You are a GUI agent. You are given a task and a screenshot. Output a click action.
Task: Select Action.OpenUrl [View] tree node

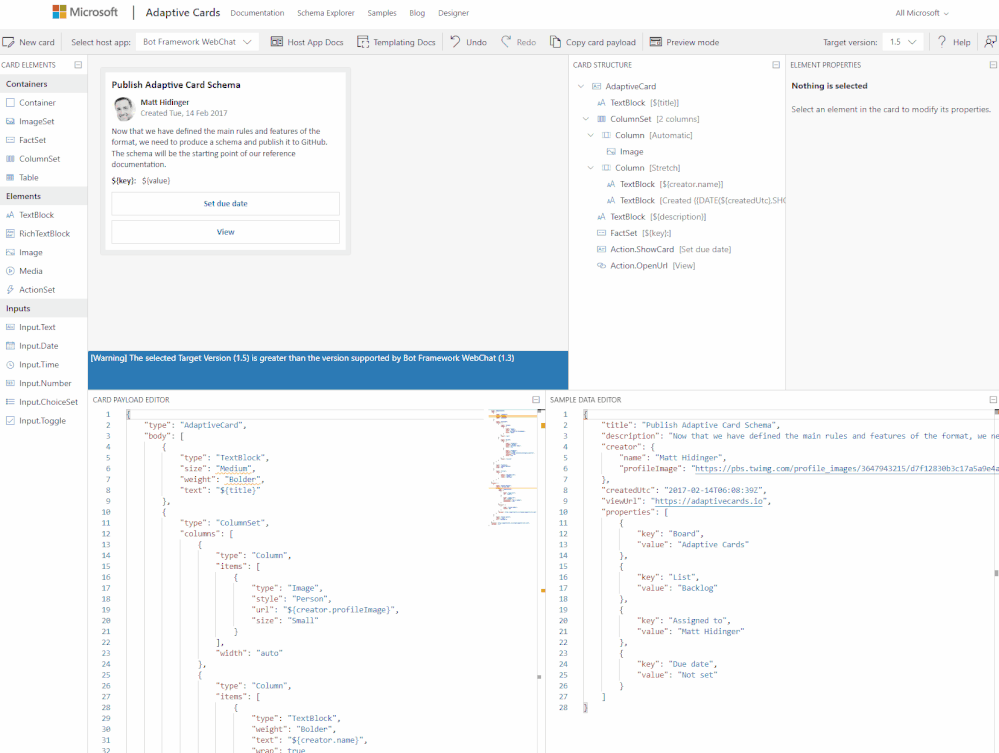pyautogui.click(x=646, y=266)
